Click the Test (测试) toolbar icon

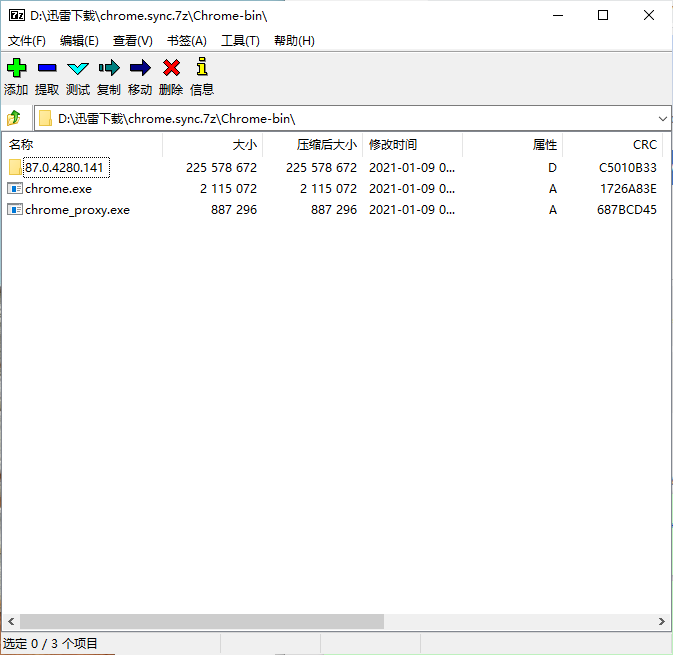[x=78, y=68]
